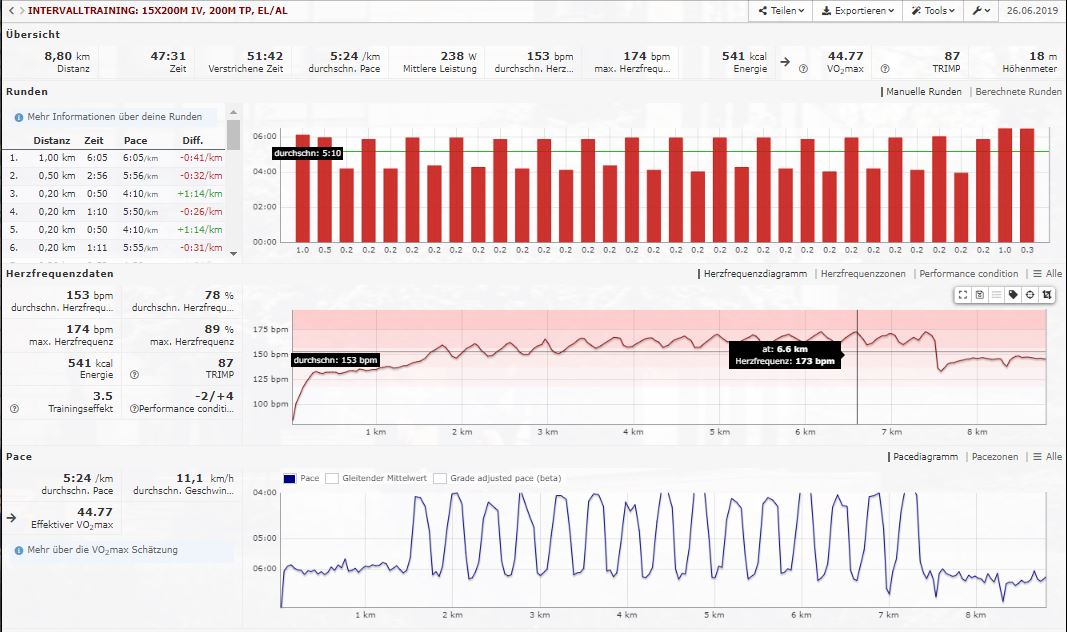Click the fullscreen icon in heart rate chart
Viewport: 1067px width, 632px height.
(962, 294)
